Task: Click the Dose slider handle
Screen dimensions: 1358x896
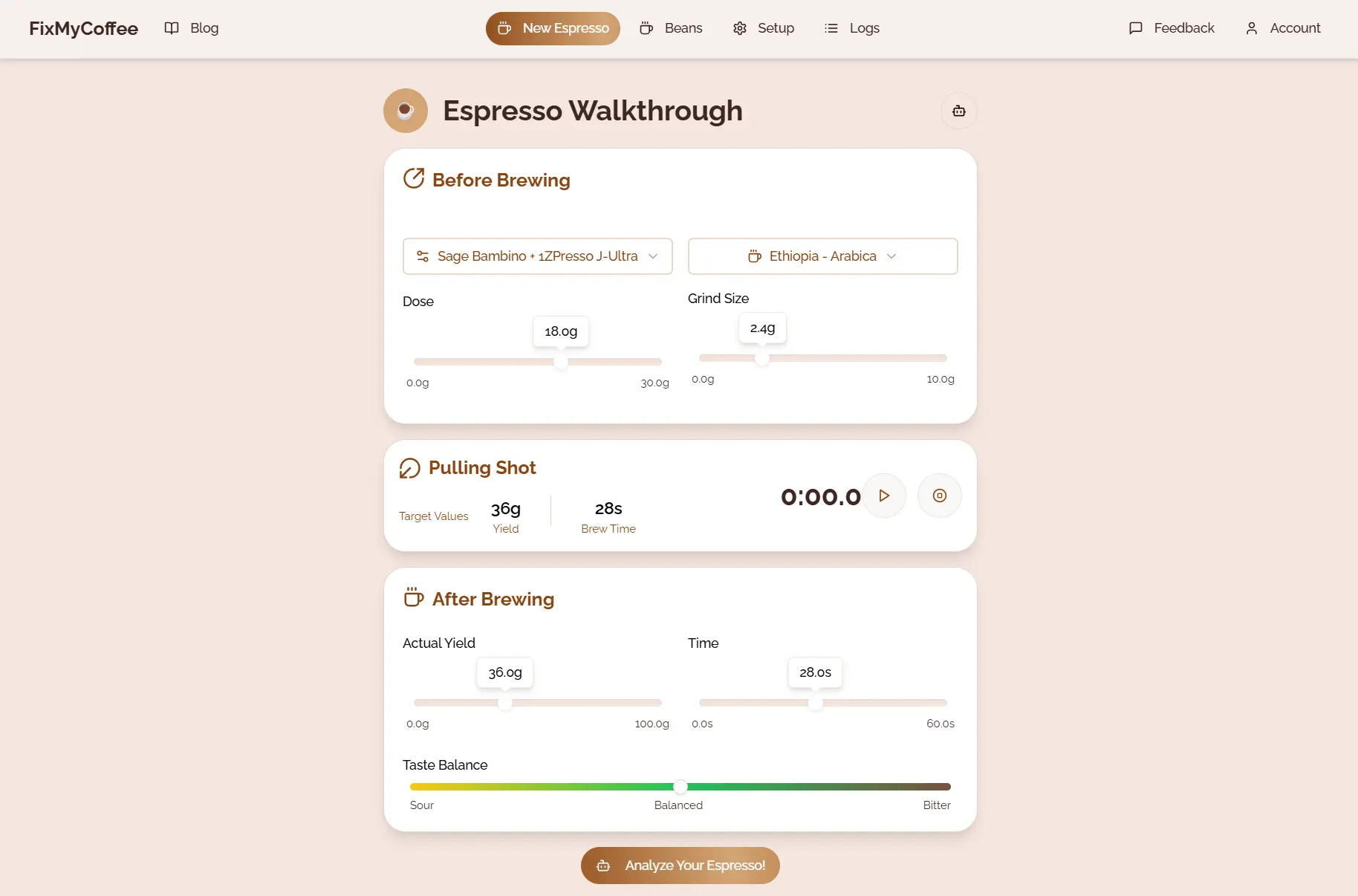Action: click(561, 362)
